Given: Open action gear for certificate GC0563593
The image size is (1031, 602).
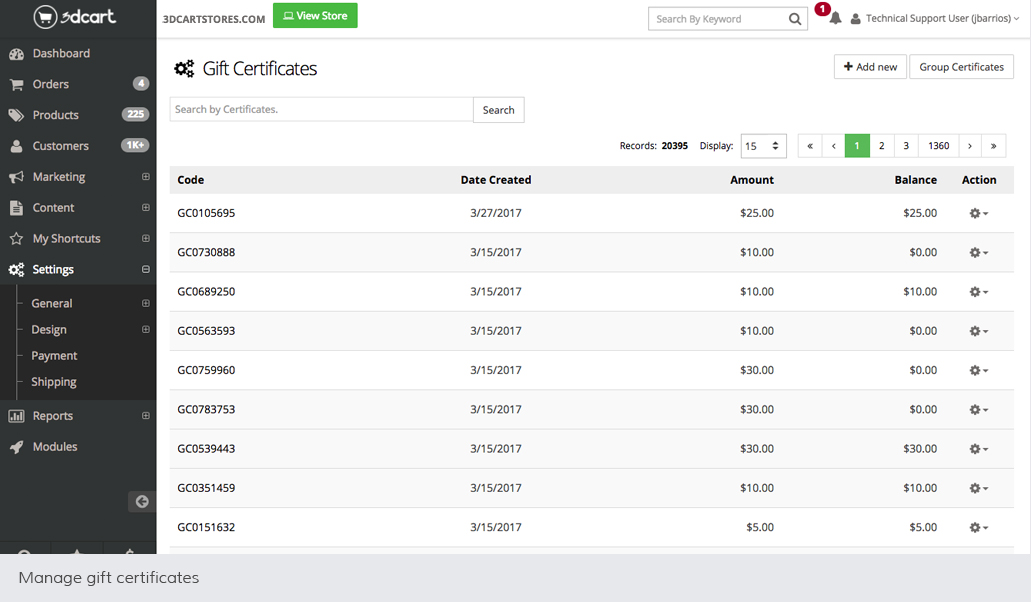Looking at the screenshot, I should point(978,331).
